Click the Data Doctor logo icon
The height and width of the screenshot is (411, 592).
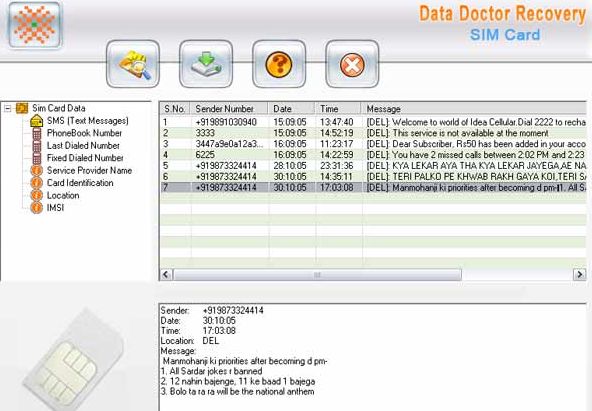point(34,25)
